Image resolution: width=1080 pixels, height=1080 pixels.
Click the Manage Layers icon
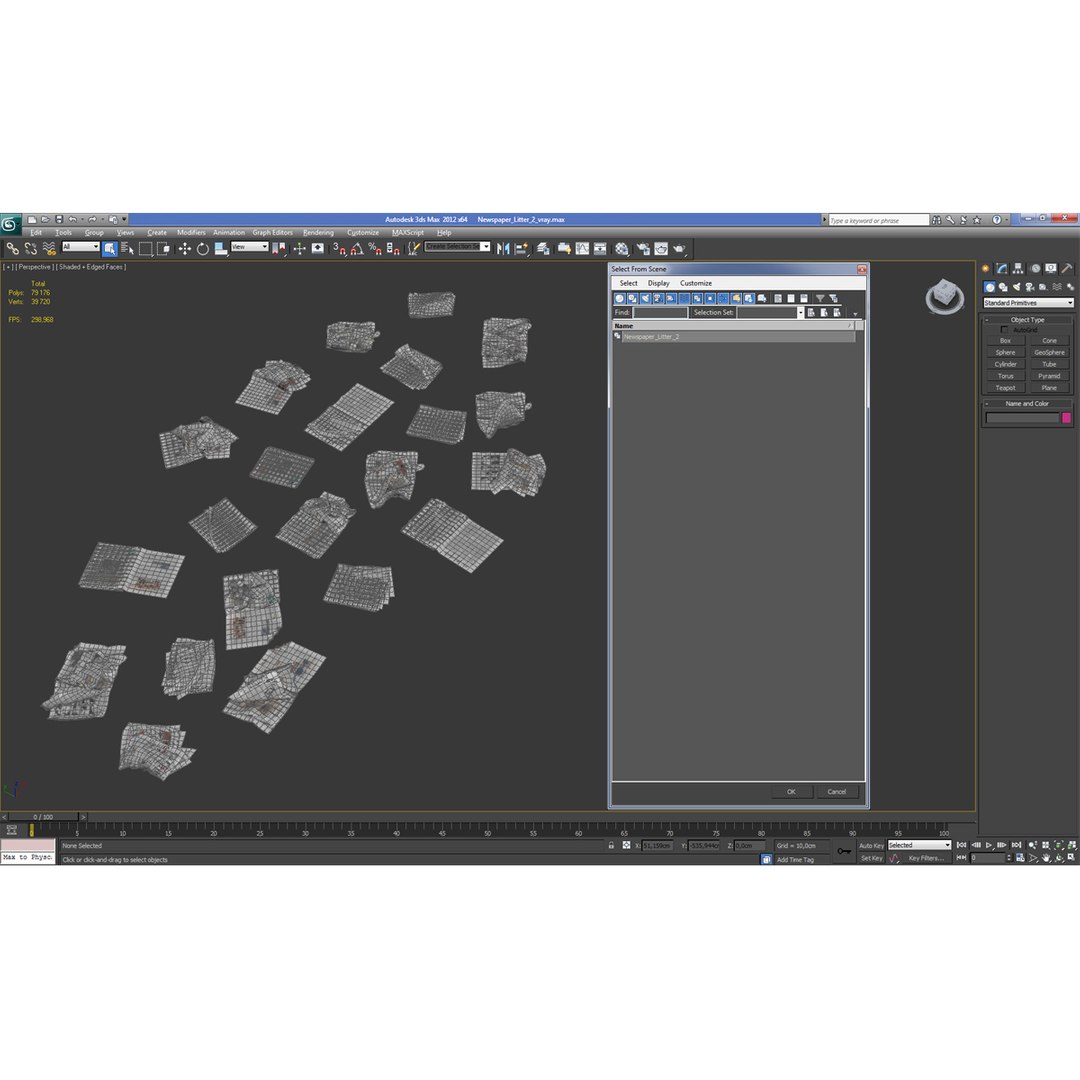coord(543,249)
